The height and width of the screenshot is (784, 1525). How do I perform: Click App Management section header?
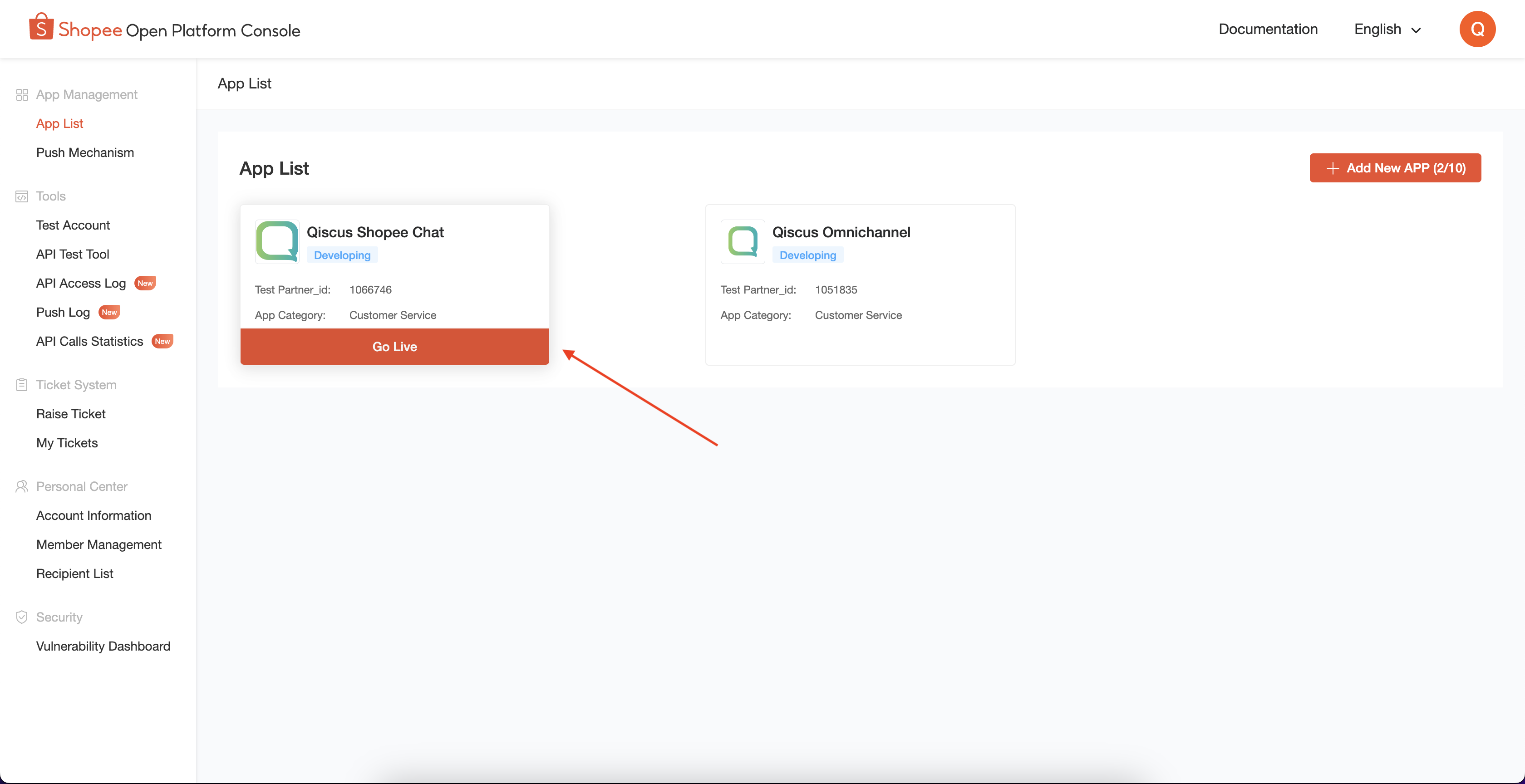point(86,95)
